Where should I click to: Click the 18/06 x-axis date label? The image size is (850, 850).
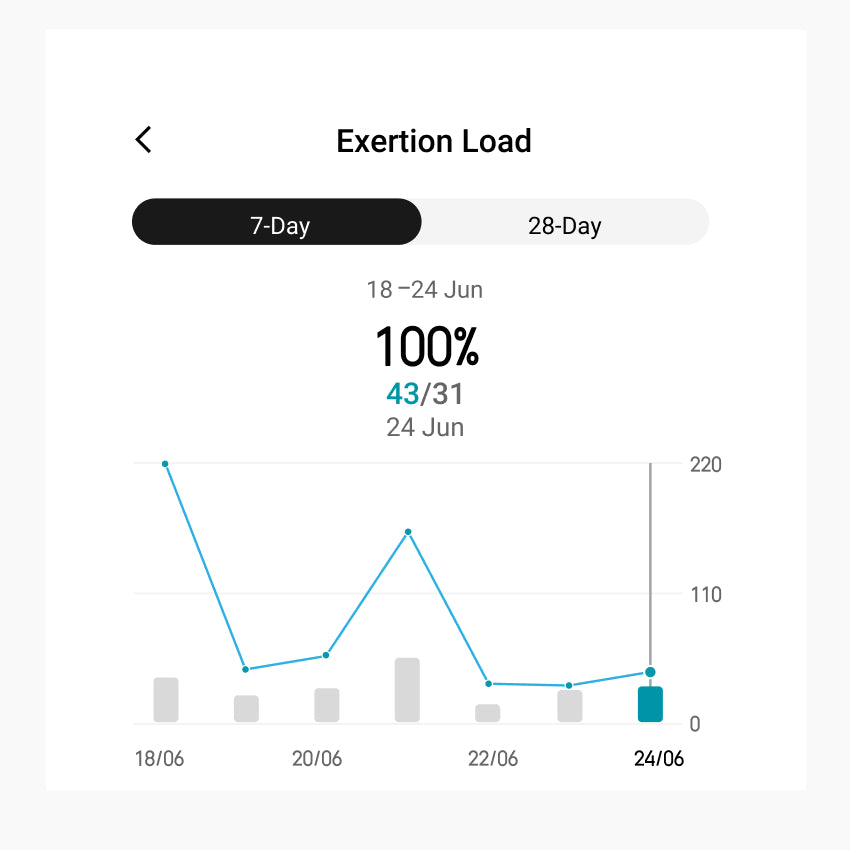(160, 759)
